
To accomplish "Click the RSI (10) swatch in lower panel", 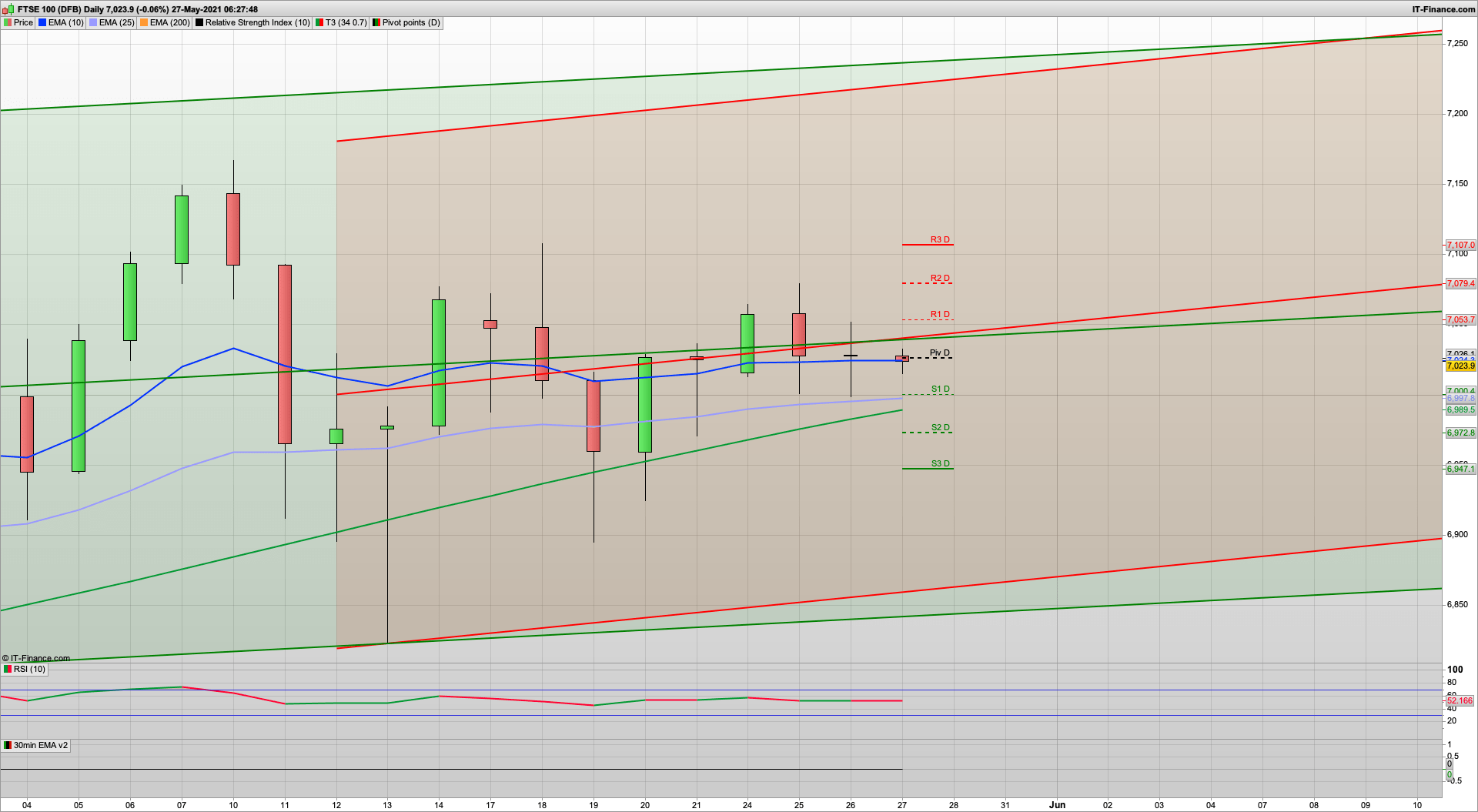I will (x=8, y=669).
